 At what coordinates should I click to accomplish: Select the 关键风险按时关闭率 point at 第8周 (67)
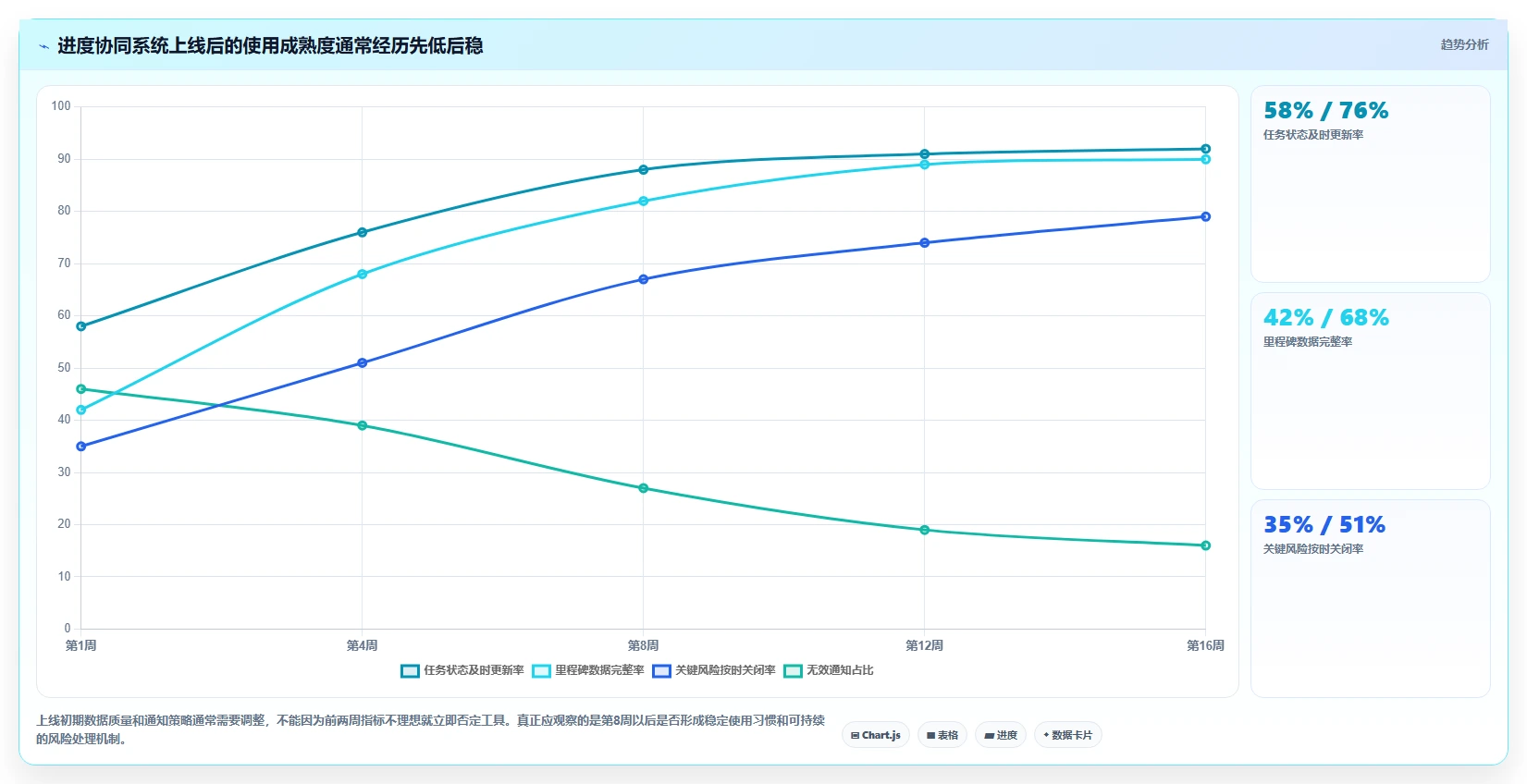coord(644,279)
